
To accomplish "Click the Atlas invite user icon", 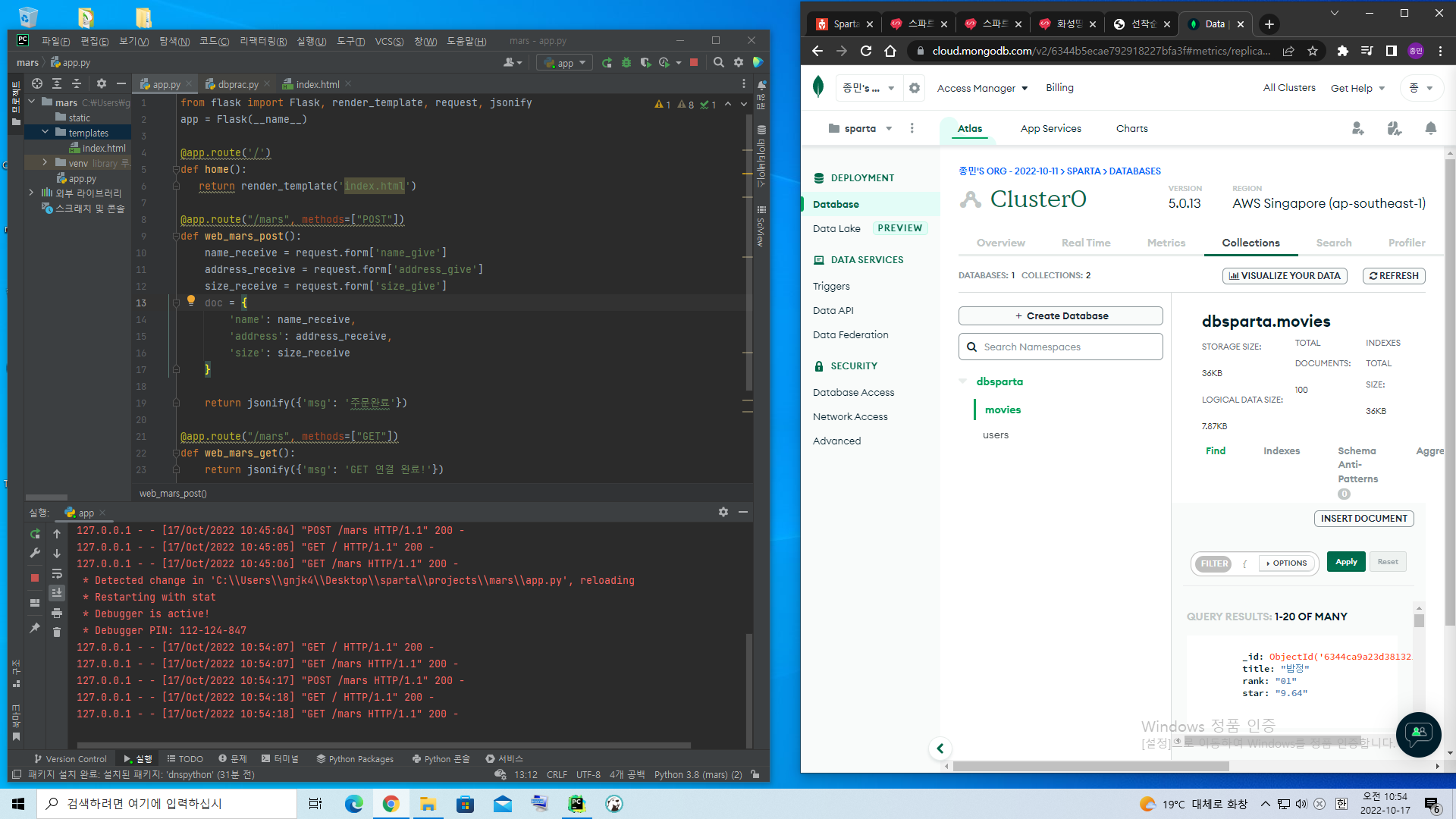I will point(1358,129).
